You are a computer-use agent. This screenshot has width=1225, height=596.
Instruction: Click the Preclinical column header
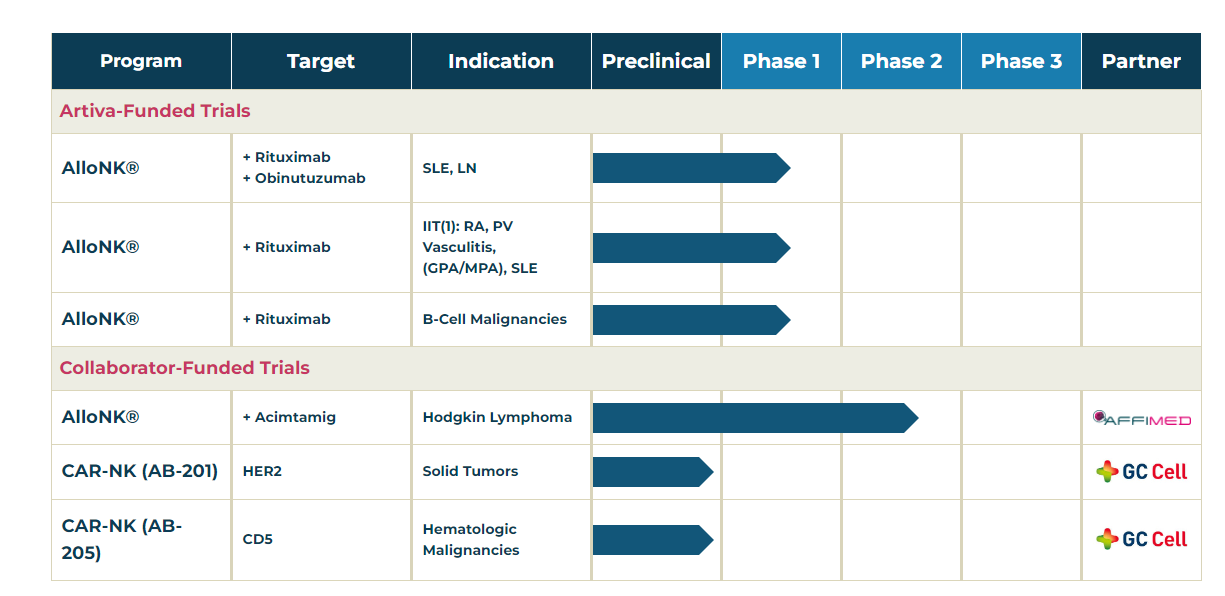(x=656, y=61)
